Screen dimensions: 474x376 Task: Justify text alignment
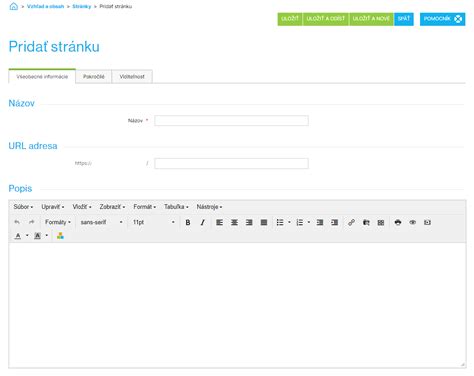pos(264,222)
